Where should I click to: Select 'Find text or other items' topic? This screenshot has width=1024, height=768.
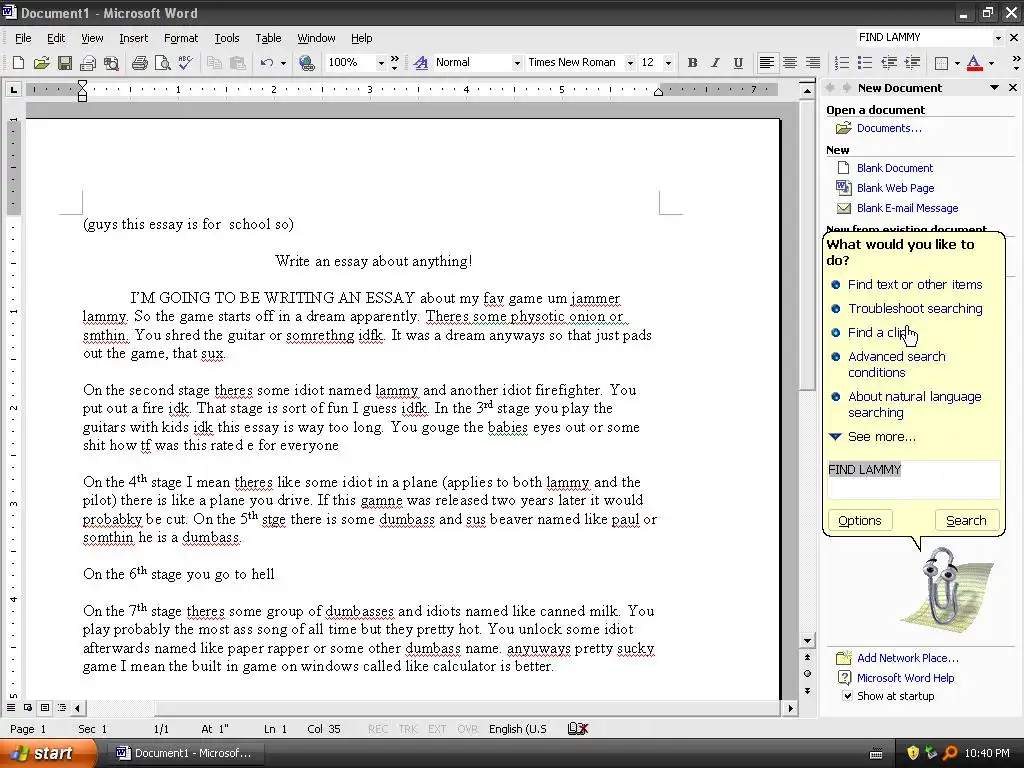(915, 285)
